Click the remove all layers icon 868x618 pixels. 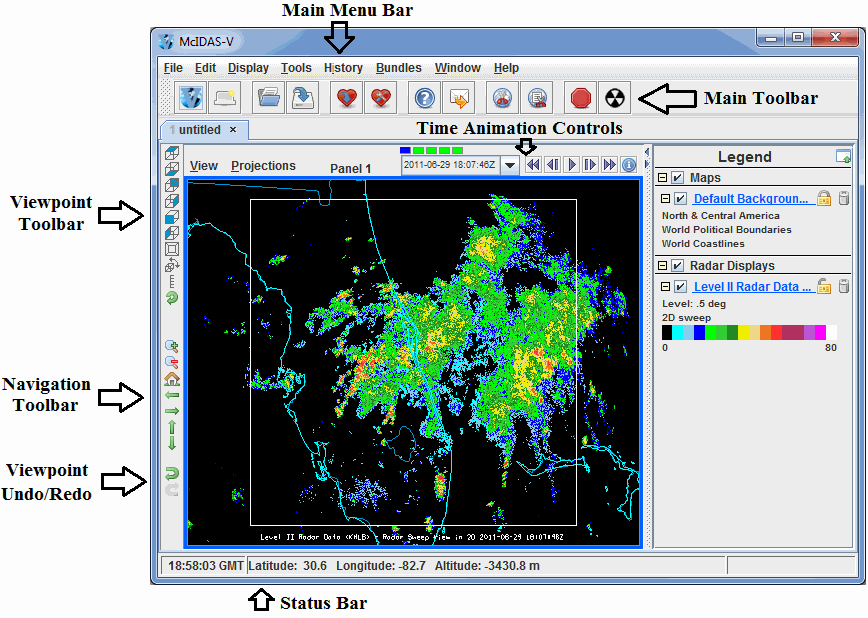click(x=503, y=98)
